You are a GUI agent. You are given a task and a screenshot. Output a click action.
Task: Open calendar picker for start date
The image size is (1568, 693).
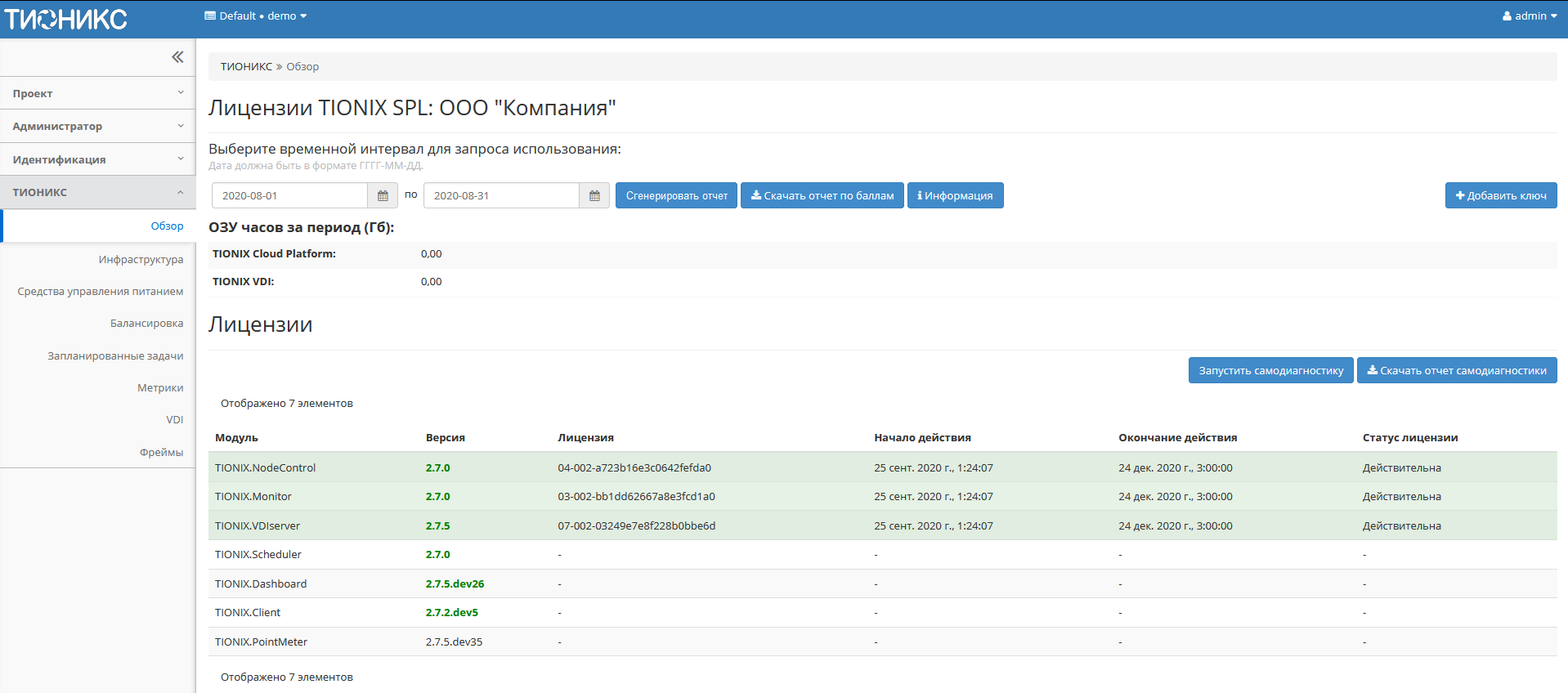pos(382,196)
